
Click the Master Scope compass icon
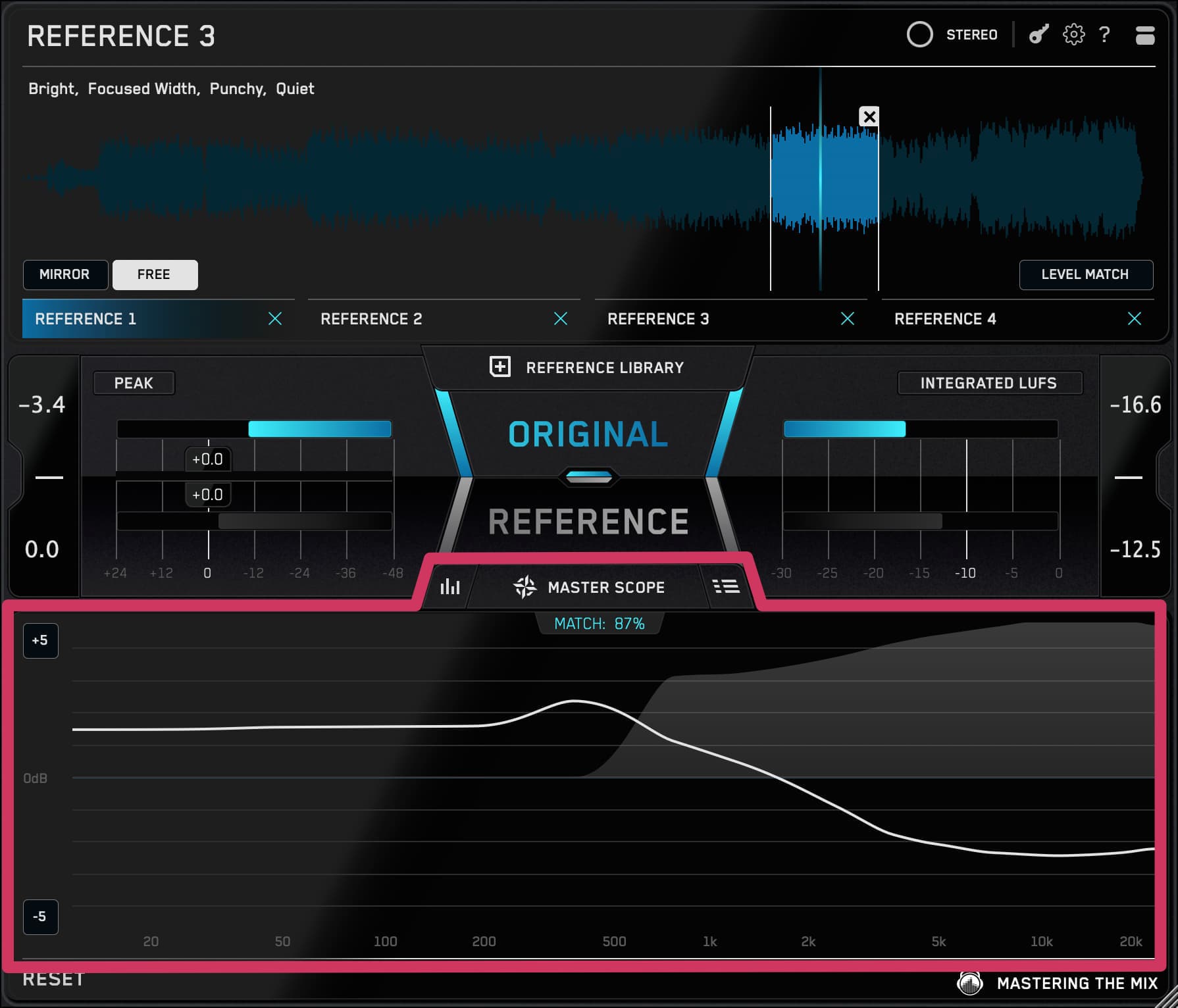525,587
